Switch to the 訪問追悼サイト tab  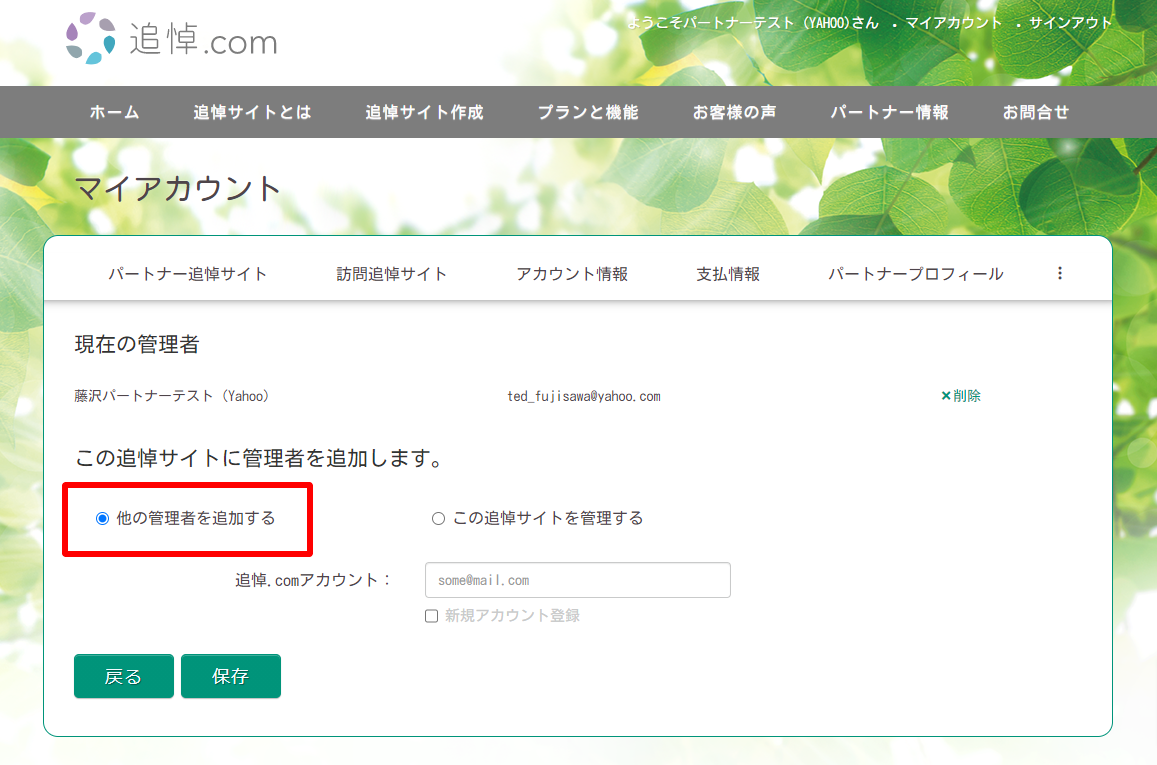(x=392, y=274)
